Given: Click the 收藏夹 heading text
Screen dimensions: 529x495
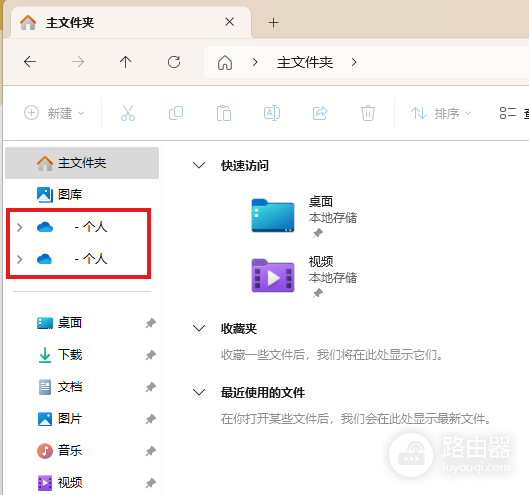Looking at the screenshot, I should tap(239, 329).
